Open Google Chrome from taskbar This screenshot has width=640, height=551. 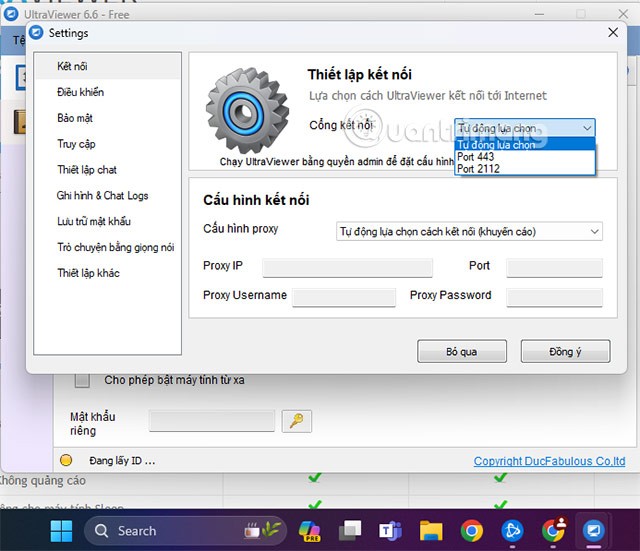(x=472, y=530)
